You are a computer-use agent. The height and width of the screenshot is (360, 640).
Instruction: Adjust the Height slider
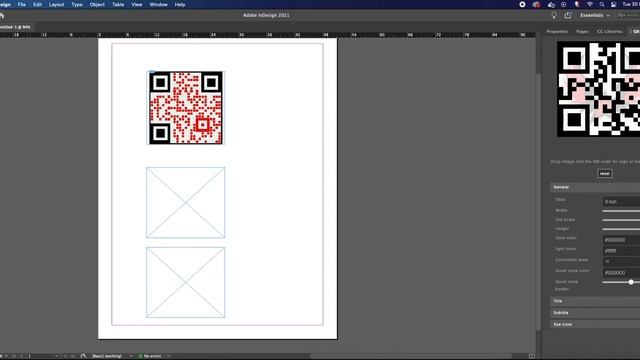[x=621, y=229]
